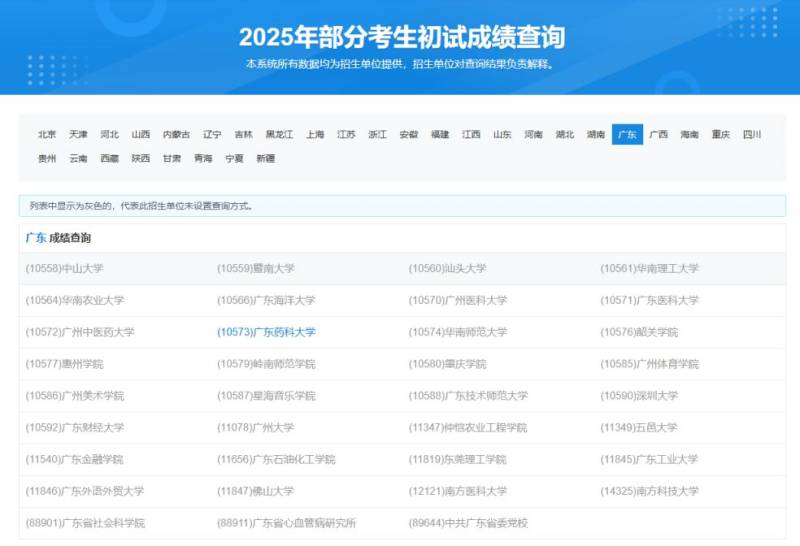Click the (10558)中山大学 entry
Screen dimensions: 800x546
[x=64, y=268]
